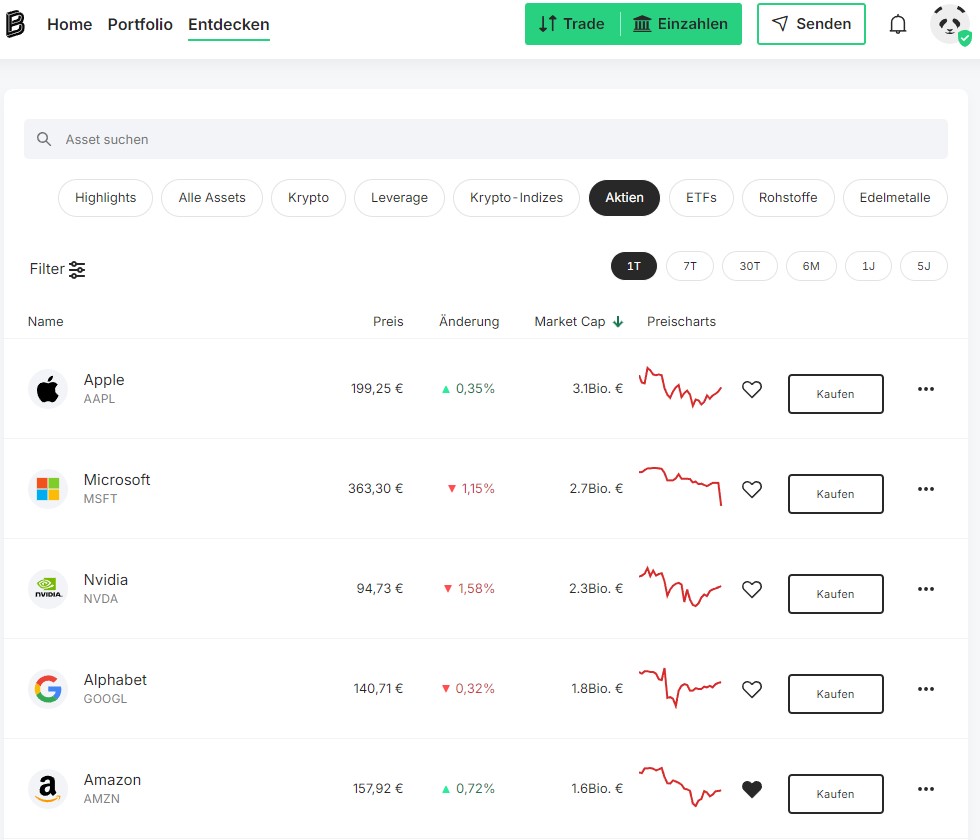
Task: Switch to the ETFs category tab
Action: click(701, 198)
